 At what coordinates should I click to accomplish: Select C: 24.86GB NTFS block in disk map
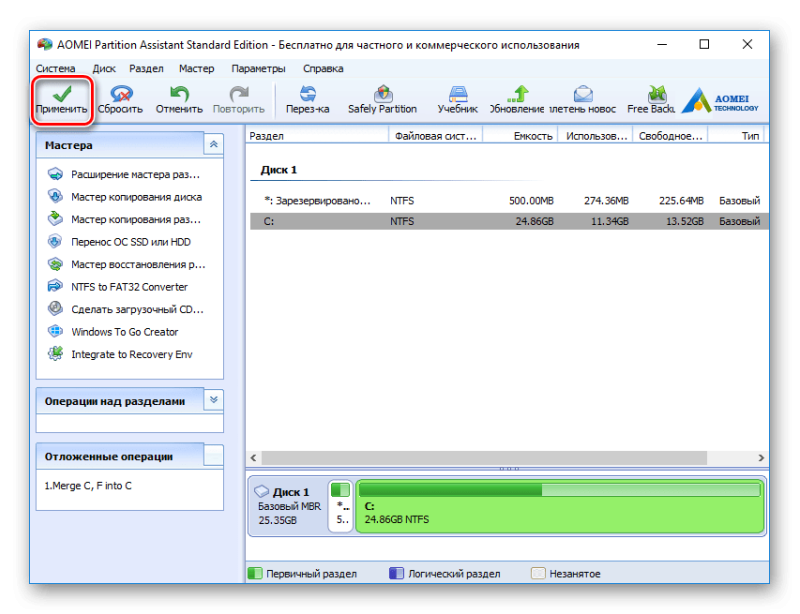(x=560, y=506)
